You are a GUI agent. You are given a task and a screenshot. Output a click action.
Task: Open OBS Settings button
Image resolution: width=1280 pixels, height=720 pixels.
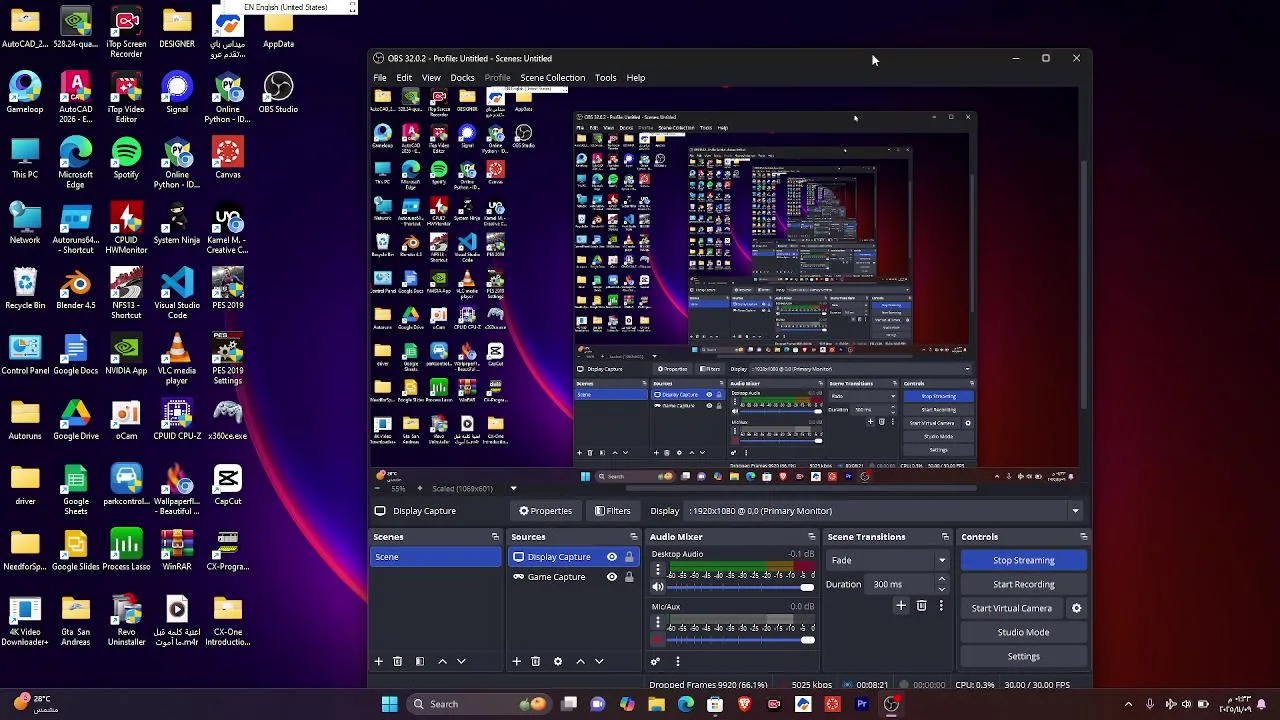coord(1023,656)
